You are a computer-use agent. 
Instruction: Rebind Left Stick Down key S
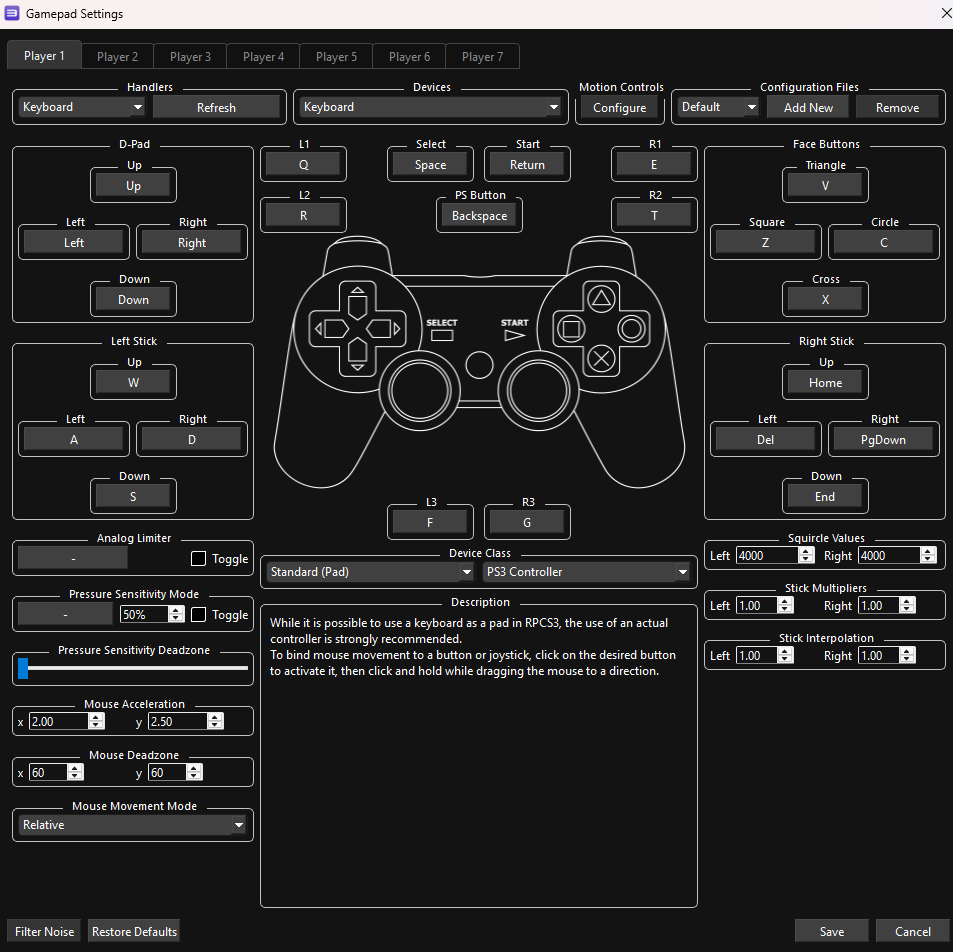133,497
